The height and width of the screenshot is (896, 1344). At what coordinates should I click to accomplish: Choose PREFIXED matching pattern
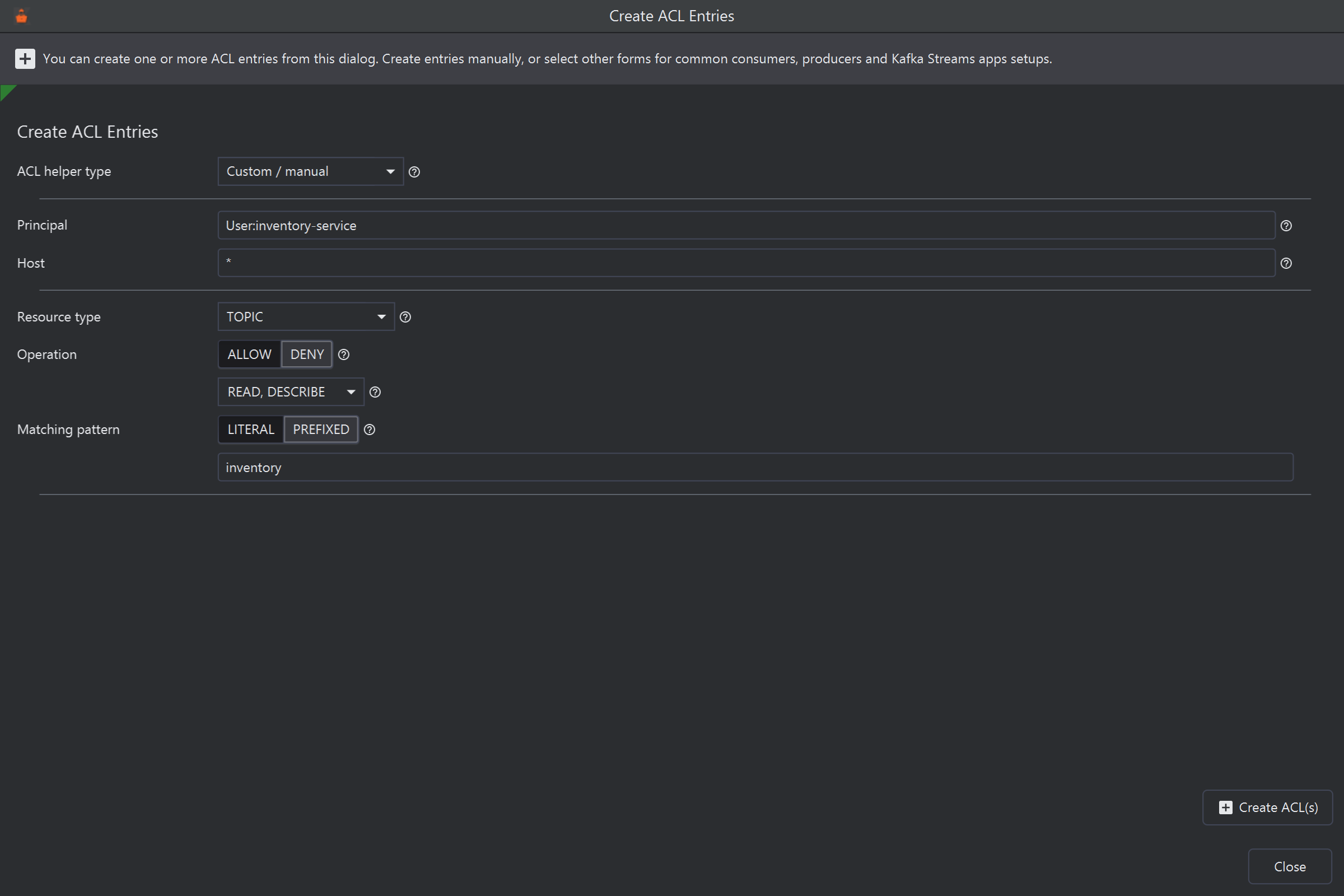tap(321, 430)
